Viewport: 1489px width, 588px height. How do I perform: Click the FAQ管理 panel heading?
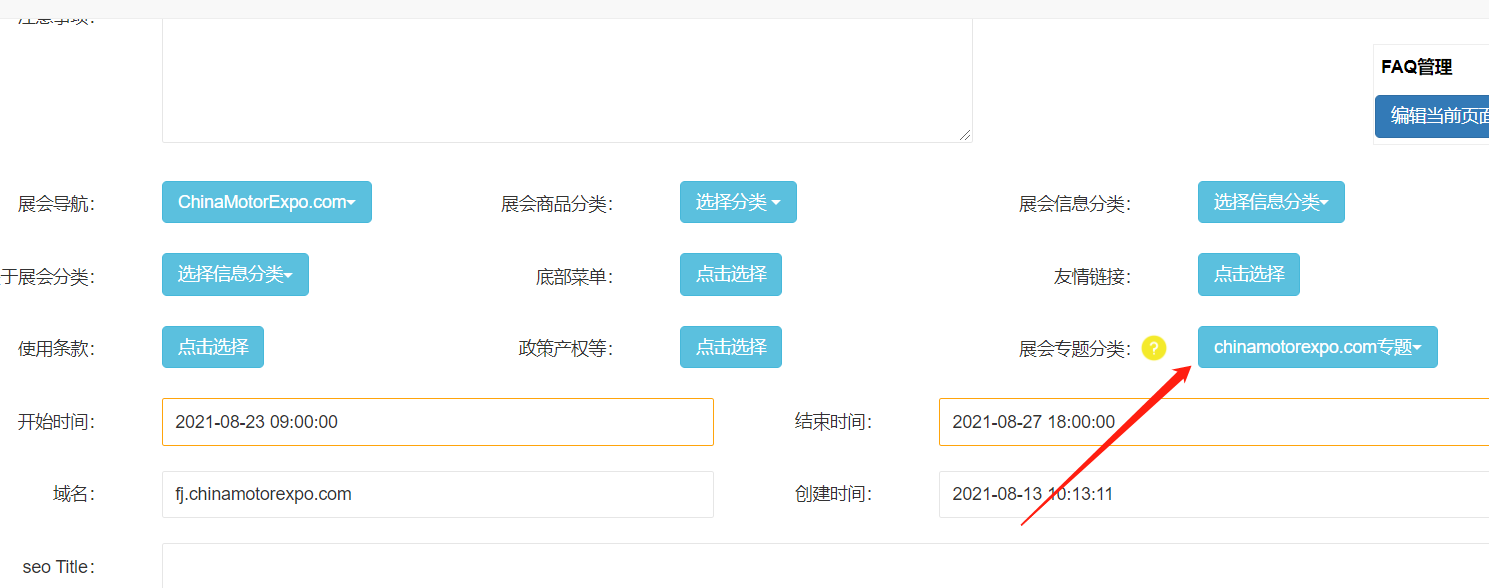[1416, 67]
